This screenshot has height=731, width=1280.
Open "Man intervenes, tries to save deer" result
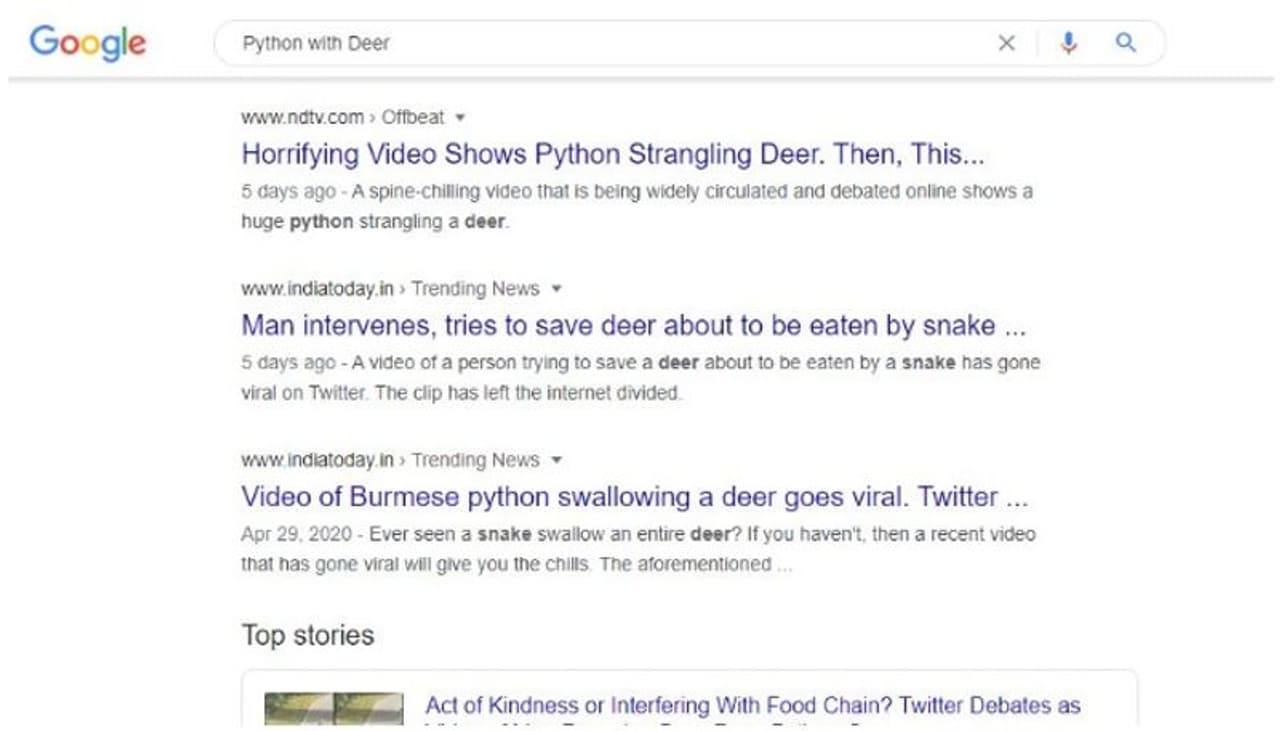tap(633, 325)
